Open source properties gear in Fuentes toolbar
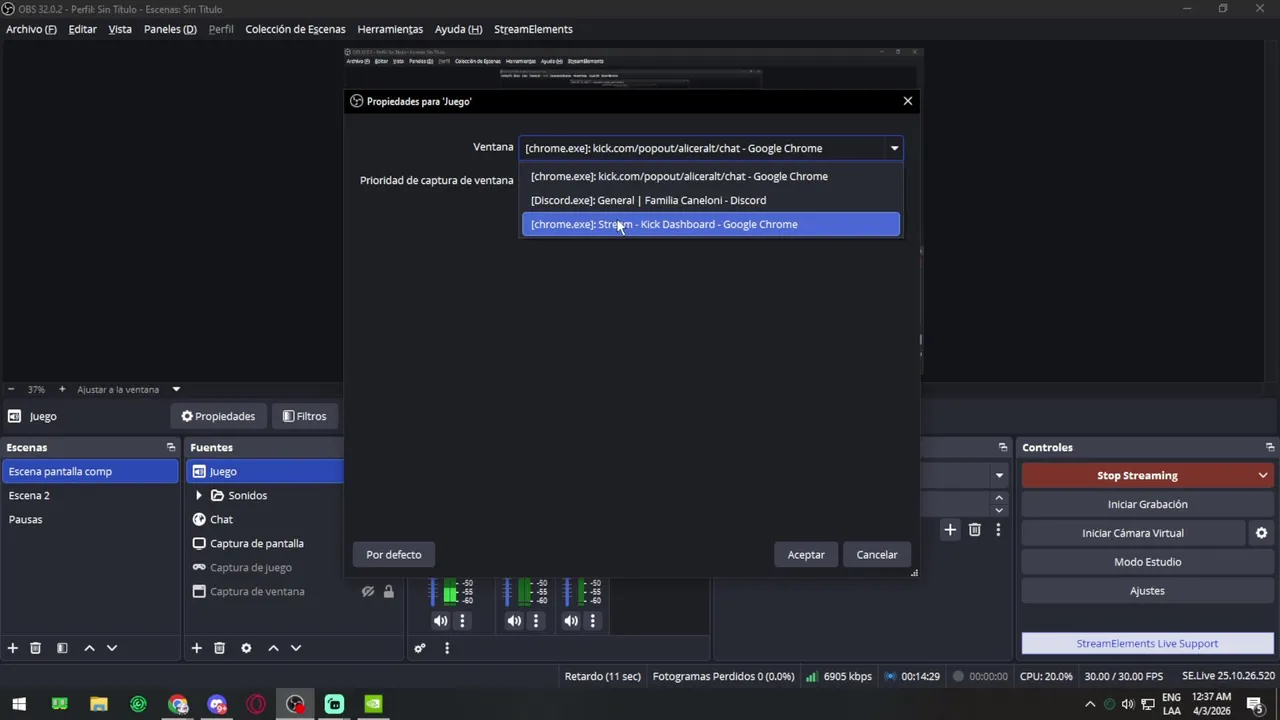This screenshot has height=720, width=1280. coord(246,648)
